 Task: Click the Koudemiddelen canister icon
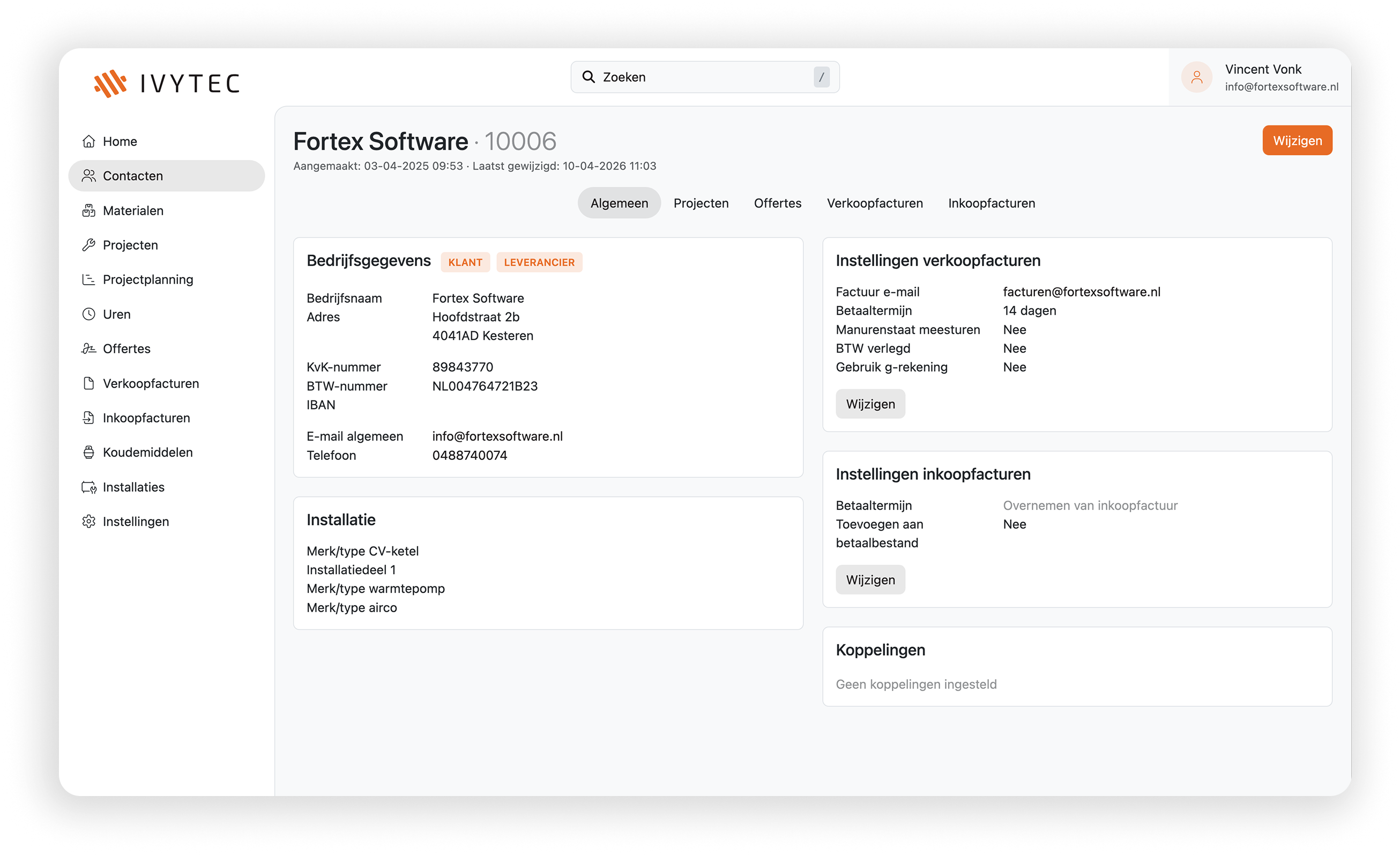88,452
